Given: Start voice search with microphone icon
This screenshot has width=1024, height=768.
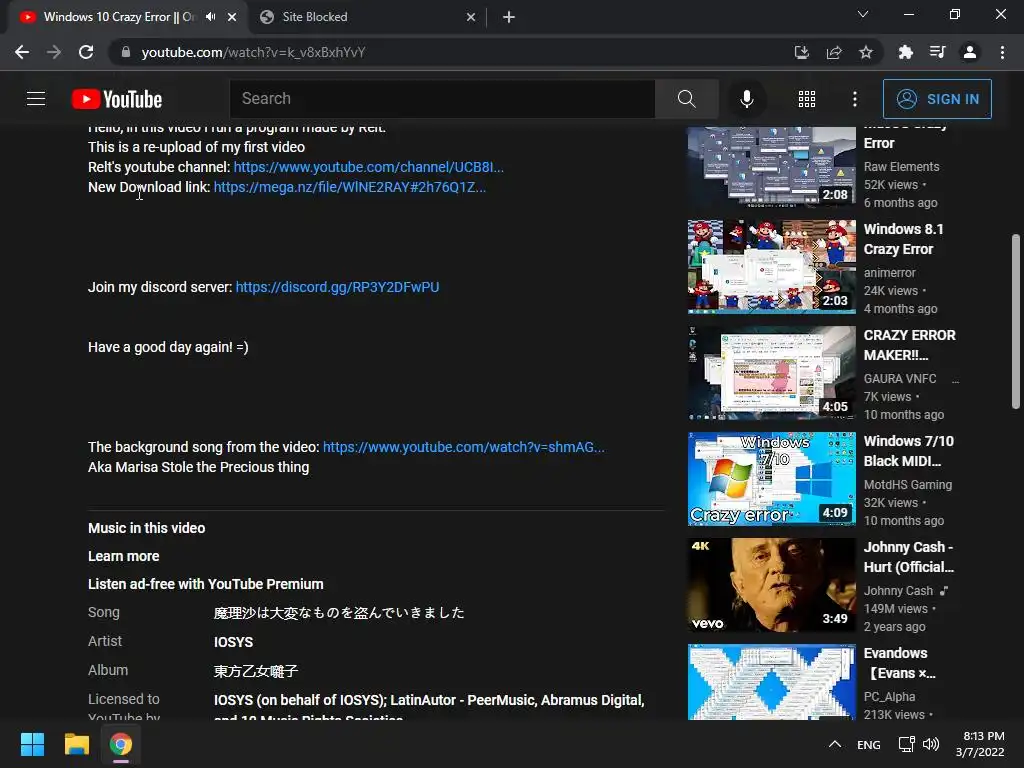Looking at the screenshot, I should (746, 99).
